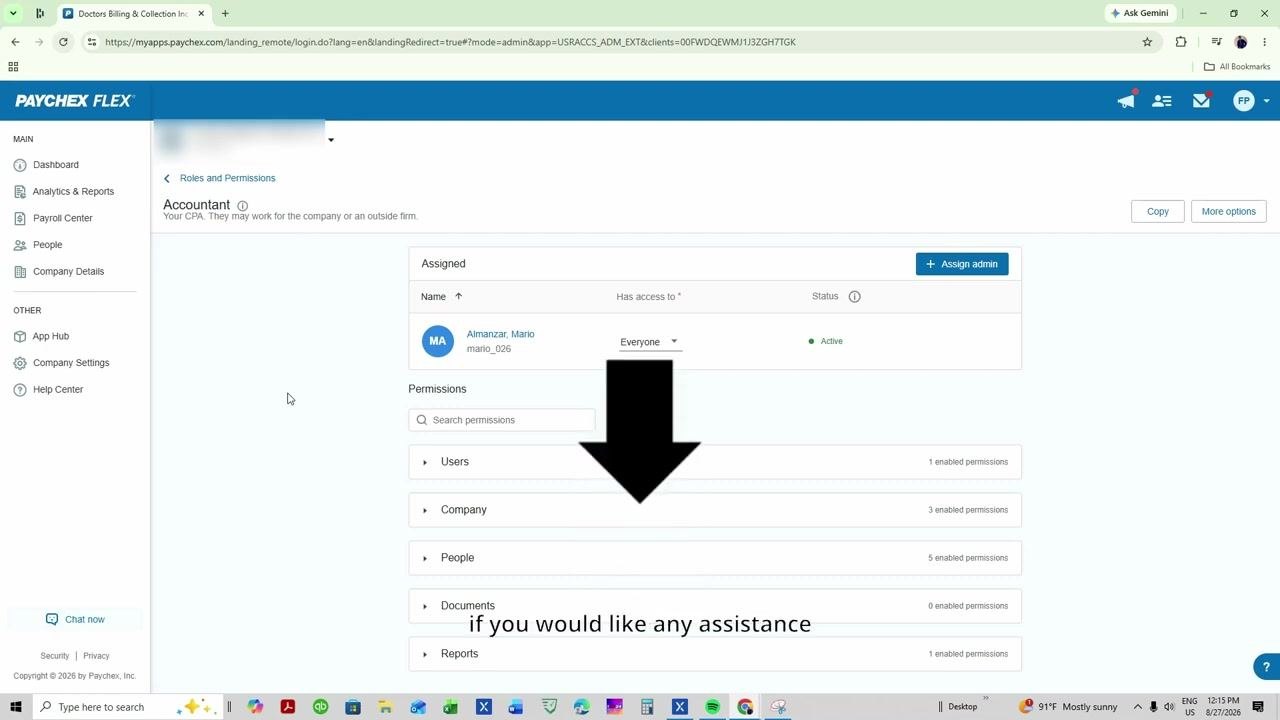Image resolution: width=1280 pixels, height=720 pixels.
Task: Bookmark this page with the star icon
Action: [1147, 42]
